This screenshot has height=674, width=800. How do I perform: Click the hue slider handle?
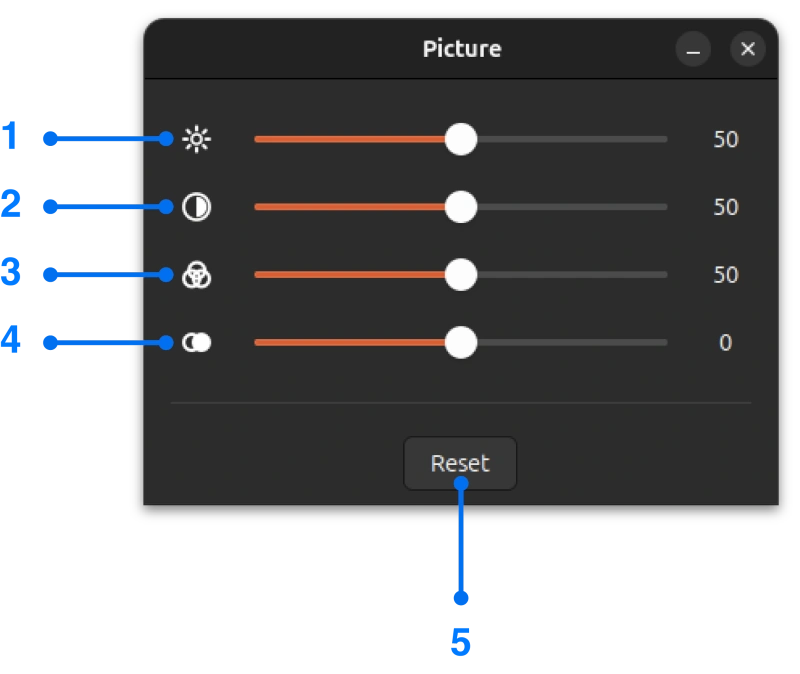461,343
